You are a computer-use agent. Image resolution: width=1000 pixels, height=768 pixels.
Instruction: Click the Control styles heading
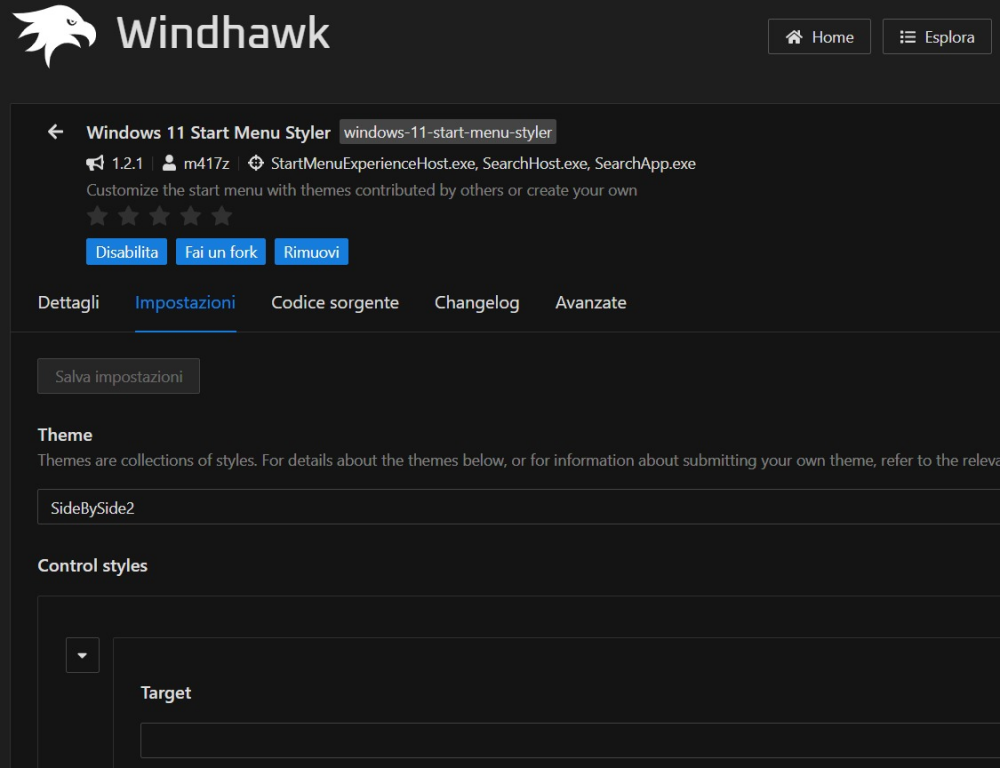point(92,566)
